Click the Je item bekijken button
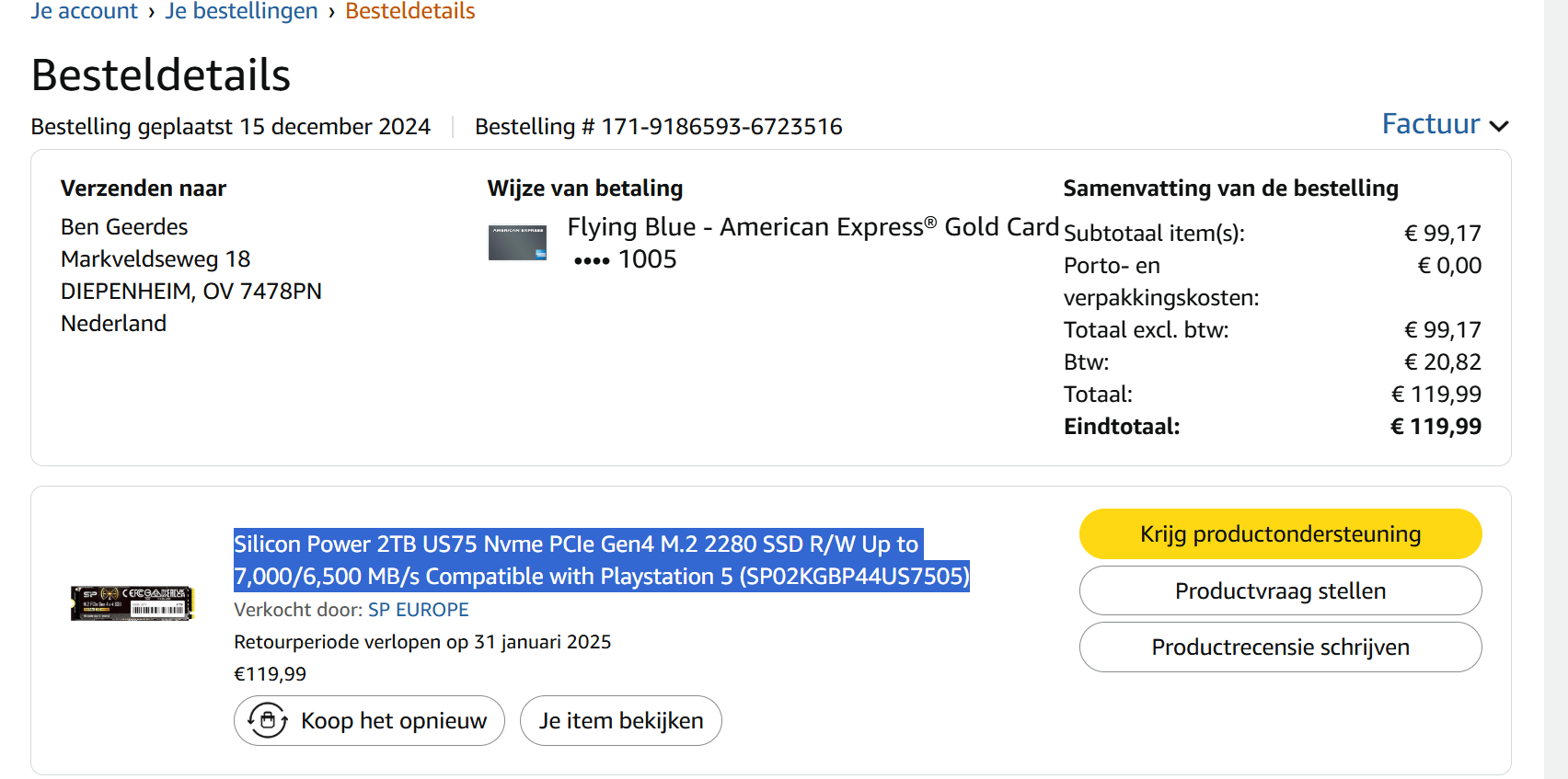This screenshot has width=1568, height=779. (621, 720)
